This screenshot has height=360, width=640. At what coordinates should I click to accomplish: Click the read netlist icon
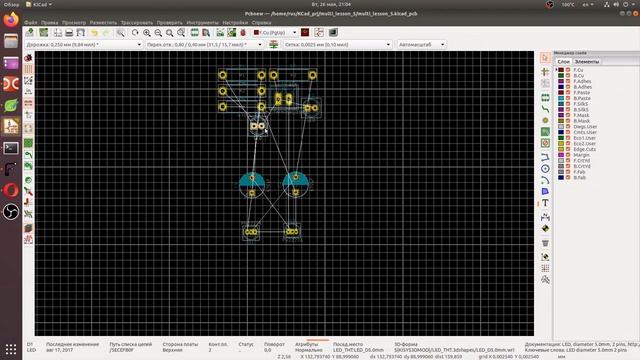coord(220,33)
